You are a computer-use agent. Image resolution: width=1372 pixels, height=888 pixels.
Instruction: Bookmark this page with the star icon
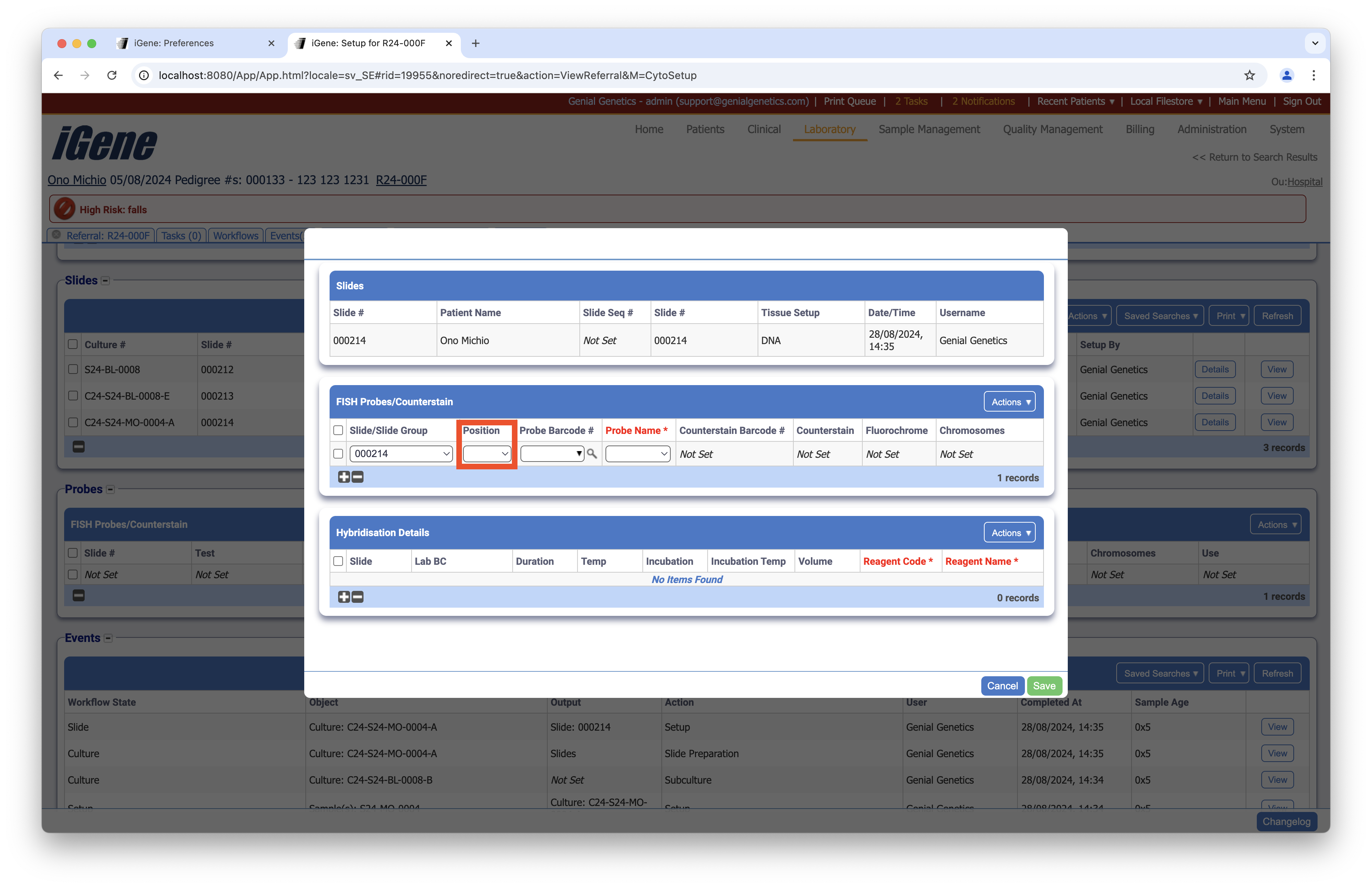(1249, 75)
